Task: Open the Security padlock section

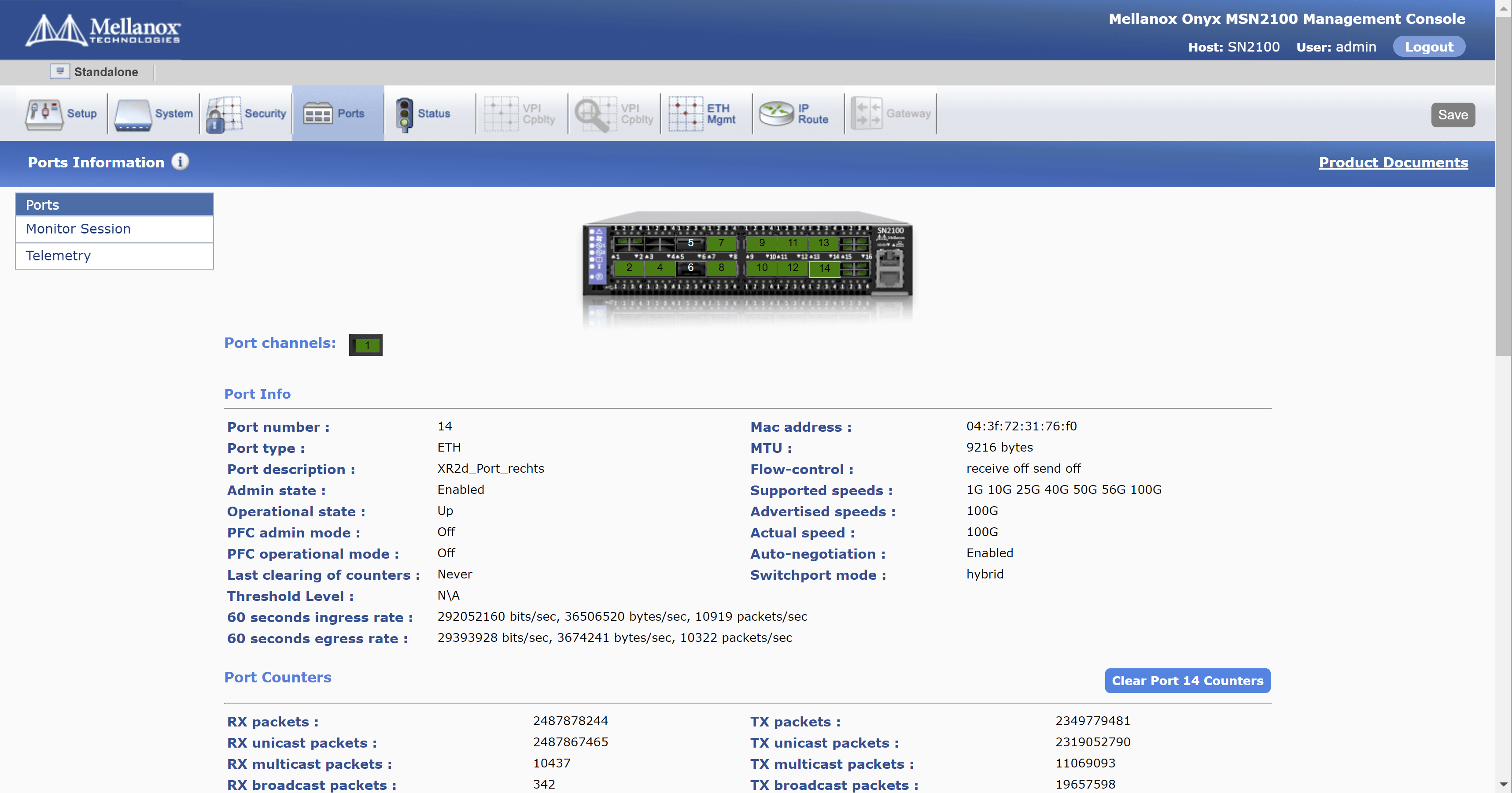Action: pyautogui.click(x=224, y=114)
